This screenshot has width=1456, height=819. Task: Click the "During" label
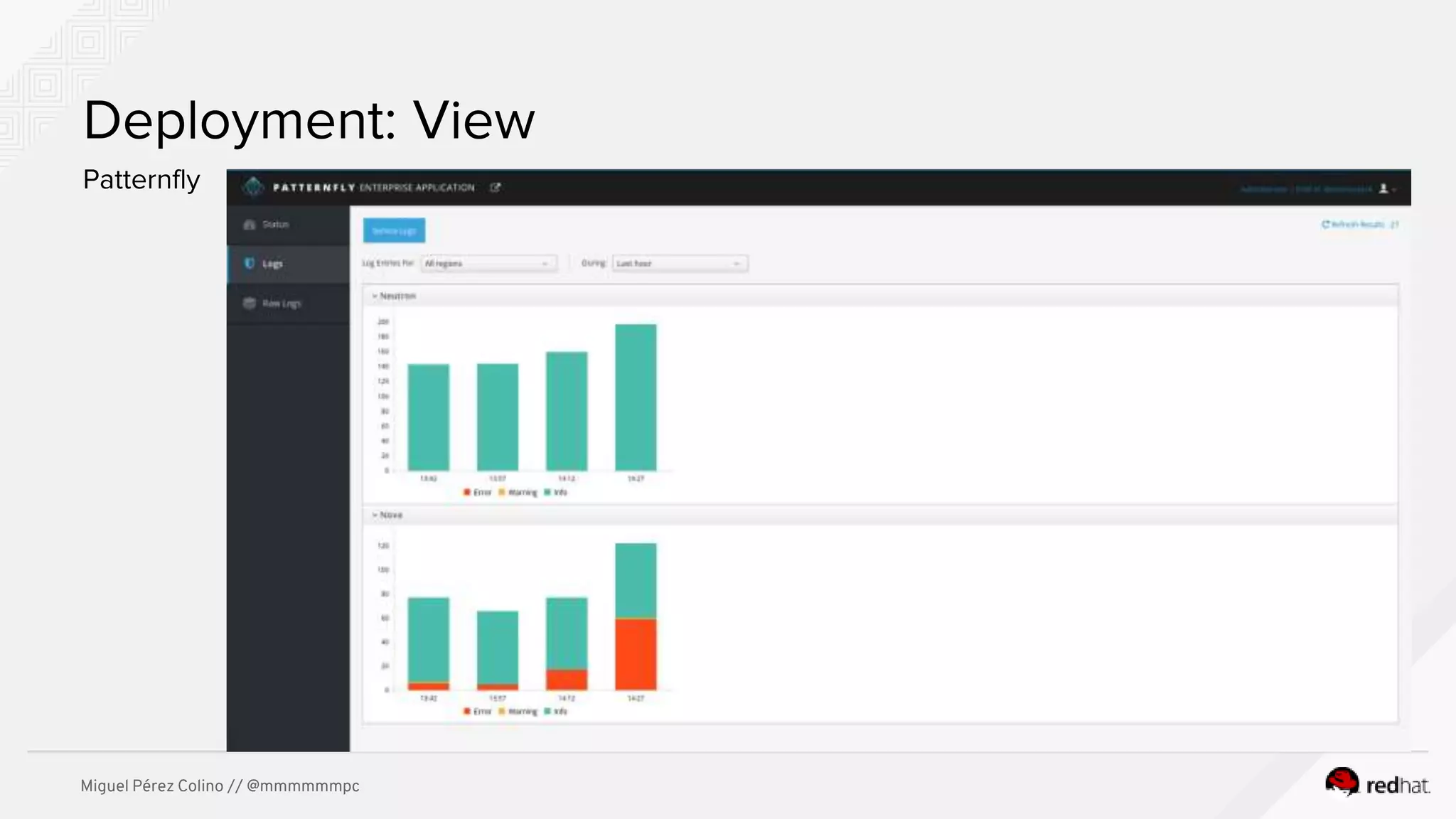tap(594, 263)
